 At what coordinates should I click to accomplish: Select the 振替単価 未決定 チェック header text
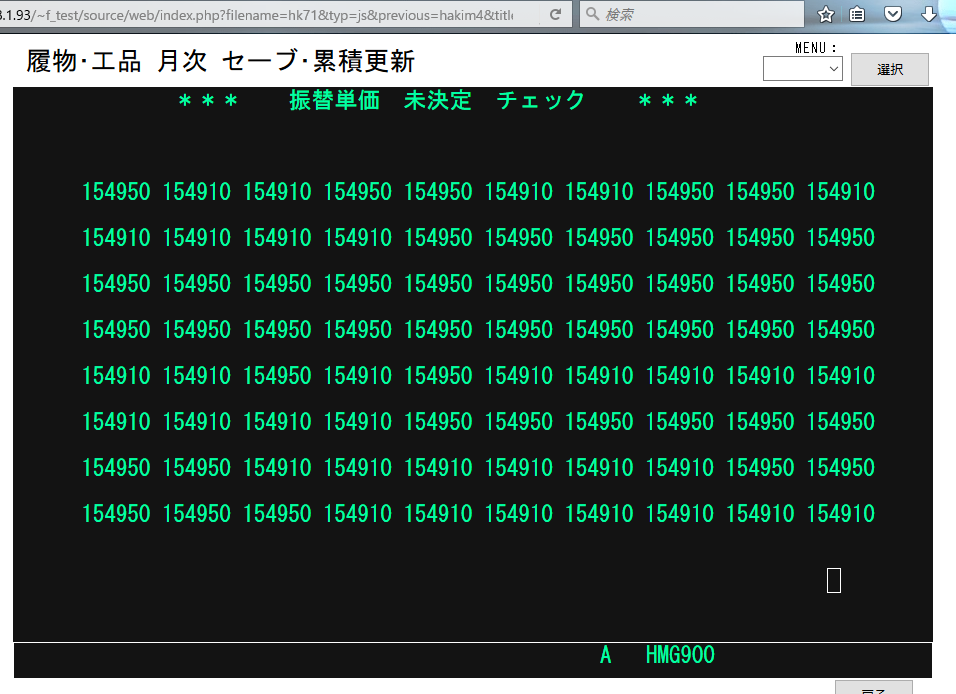437,101
